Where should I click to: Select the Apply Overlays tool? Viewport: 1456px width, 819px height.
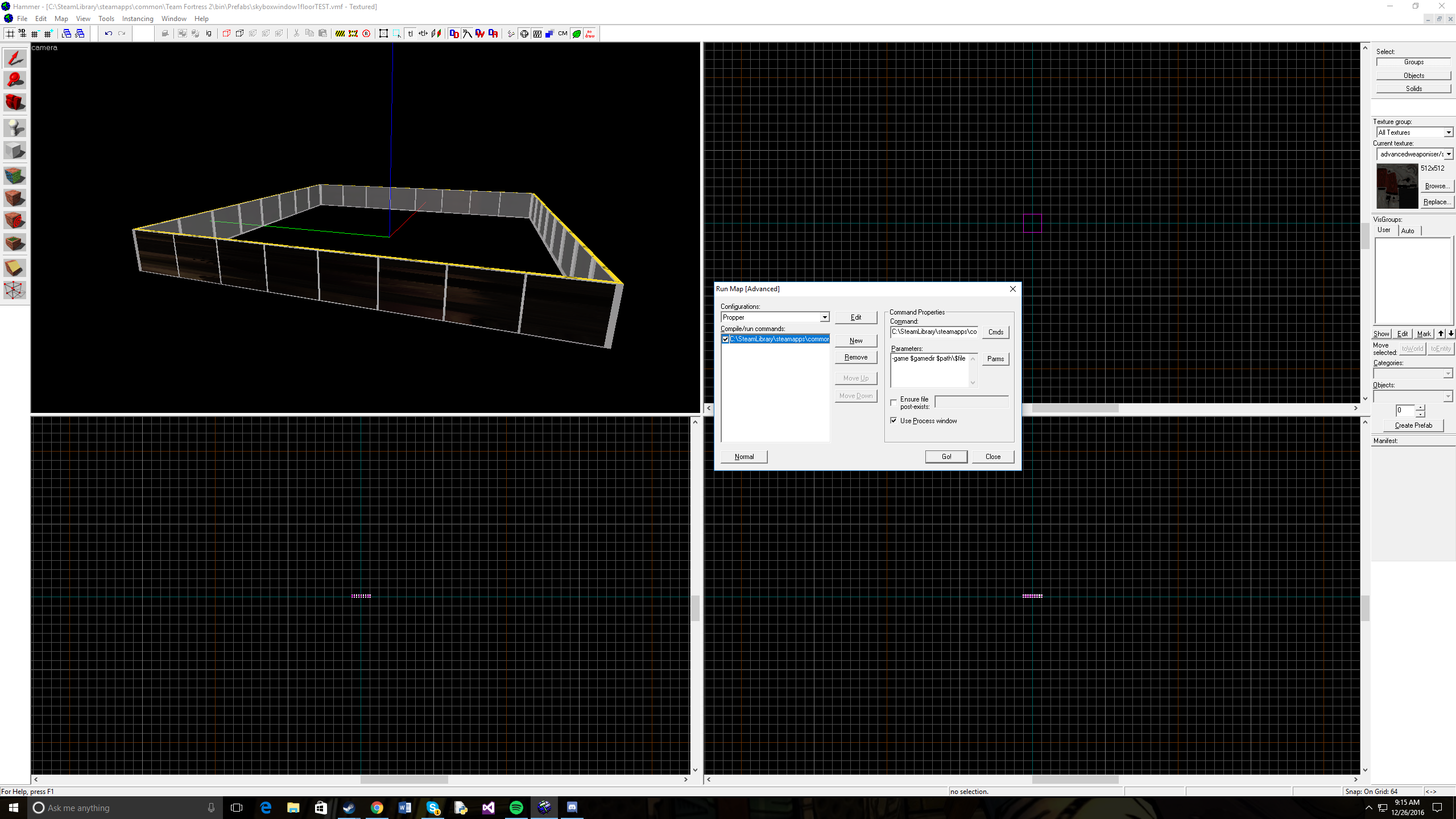coord(15,243)
